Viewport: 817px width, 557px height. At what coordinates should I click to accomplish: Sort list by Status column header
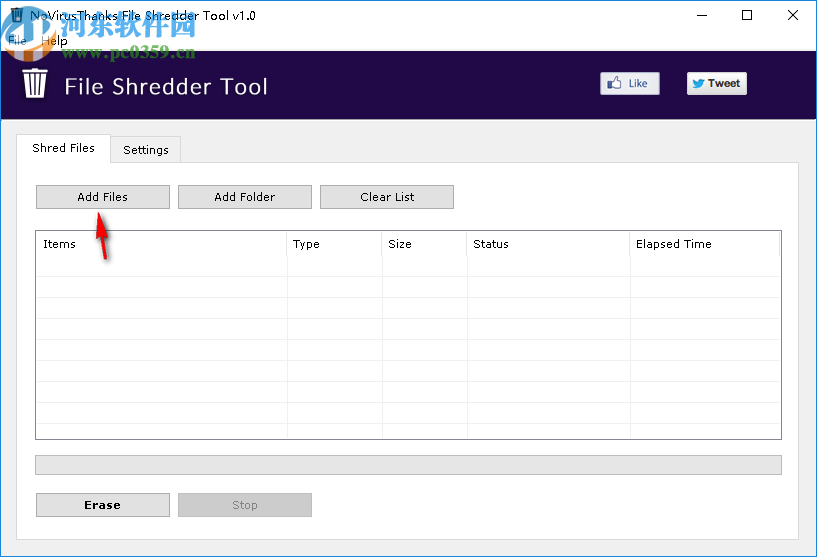coord(549,244)
